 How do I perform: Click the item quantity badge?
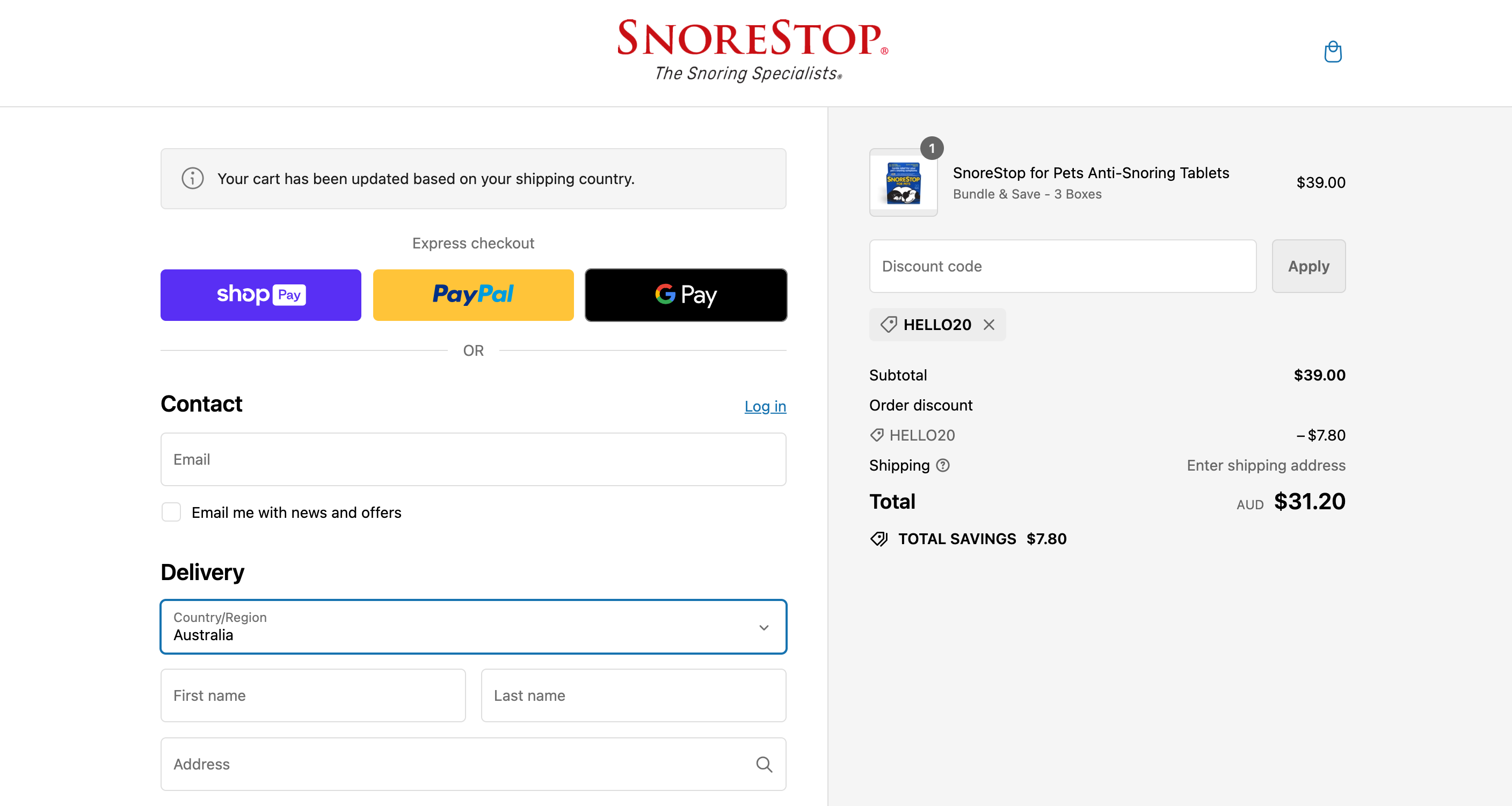click(x=932, y=148)
